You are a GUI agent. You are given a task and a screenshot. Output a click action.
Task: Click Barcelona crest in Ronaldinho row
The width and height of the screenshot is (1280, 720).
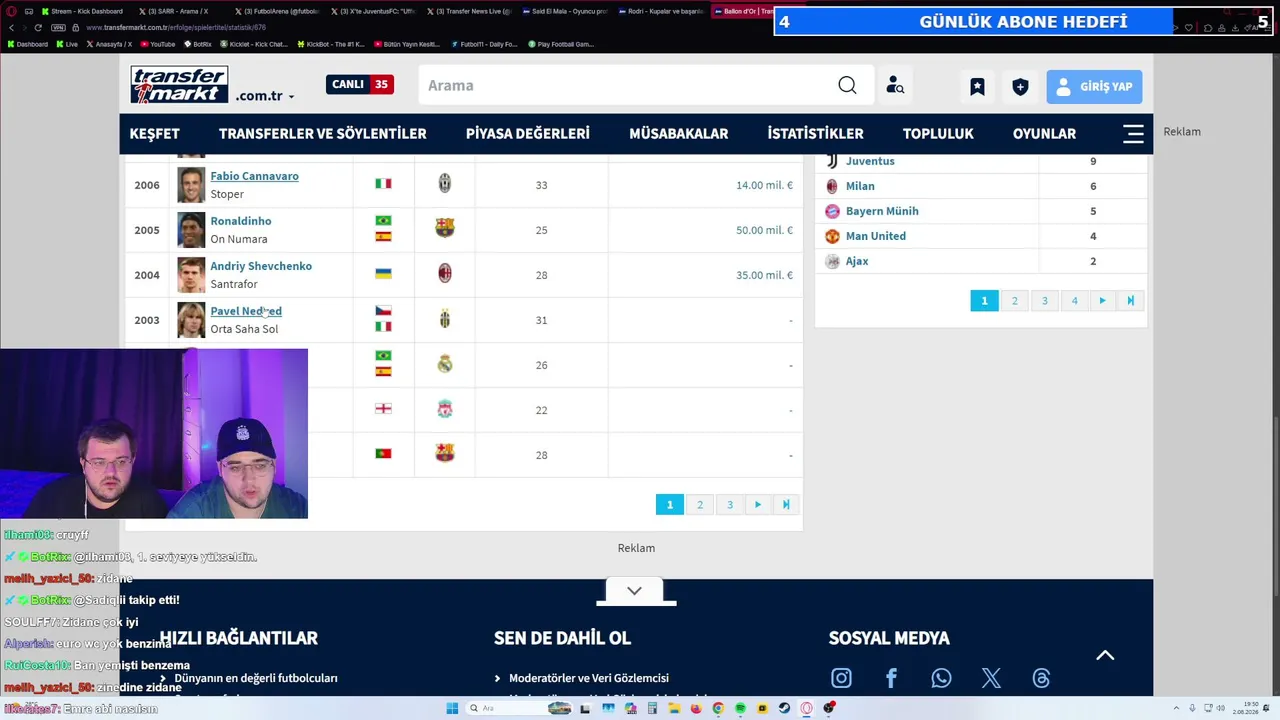pyautogui.click(x=445, y=229)
